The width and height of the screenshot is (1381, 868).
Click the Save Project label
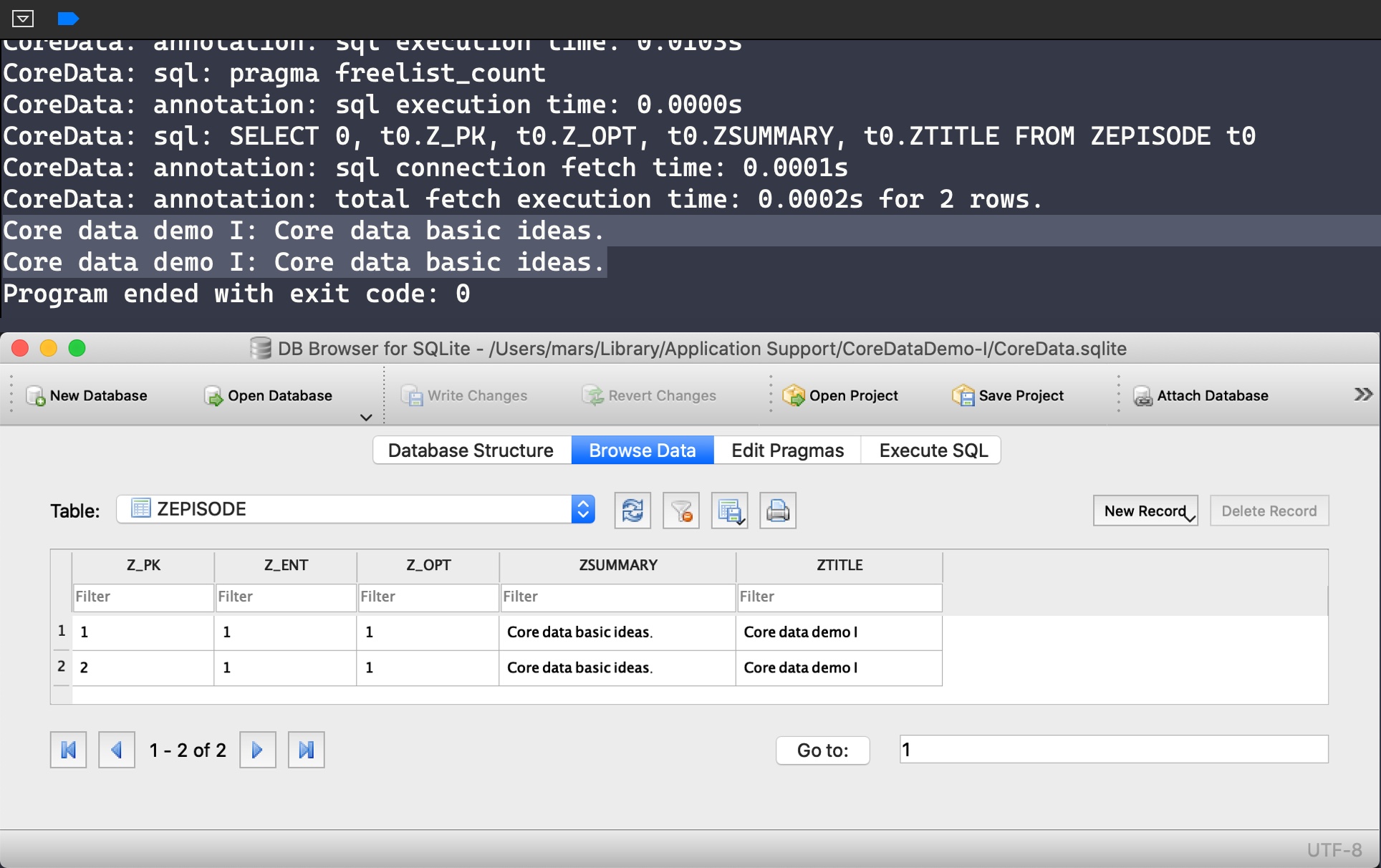(x=1021, y=396)
